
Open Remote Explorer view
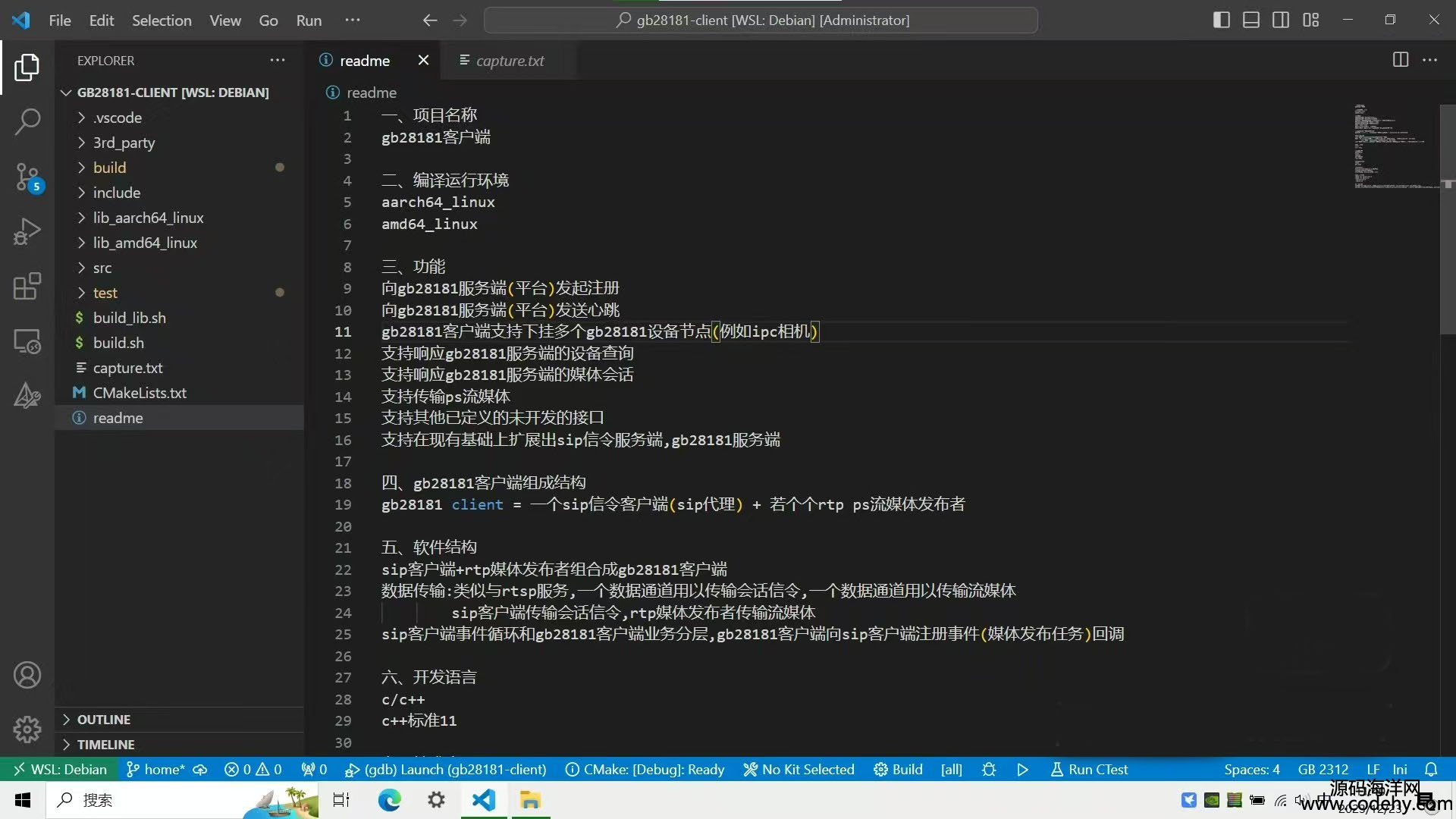[27, 342]
